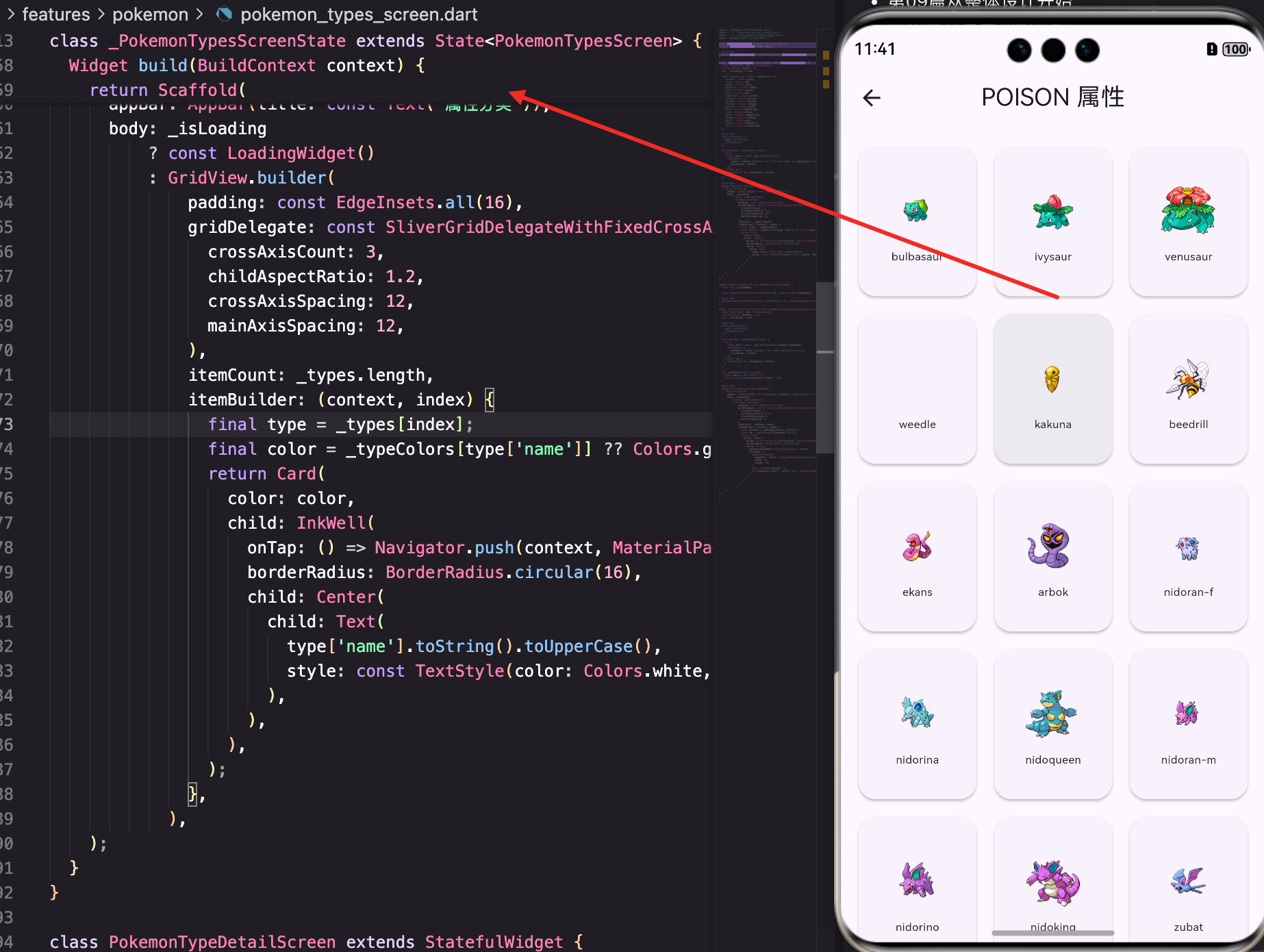Open the venusaur card

tap(1188, 221)
